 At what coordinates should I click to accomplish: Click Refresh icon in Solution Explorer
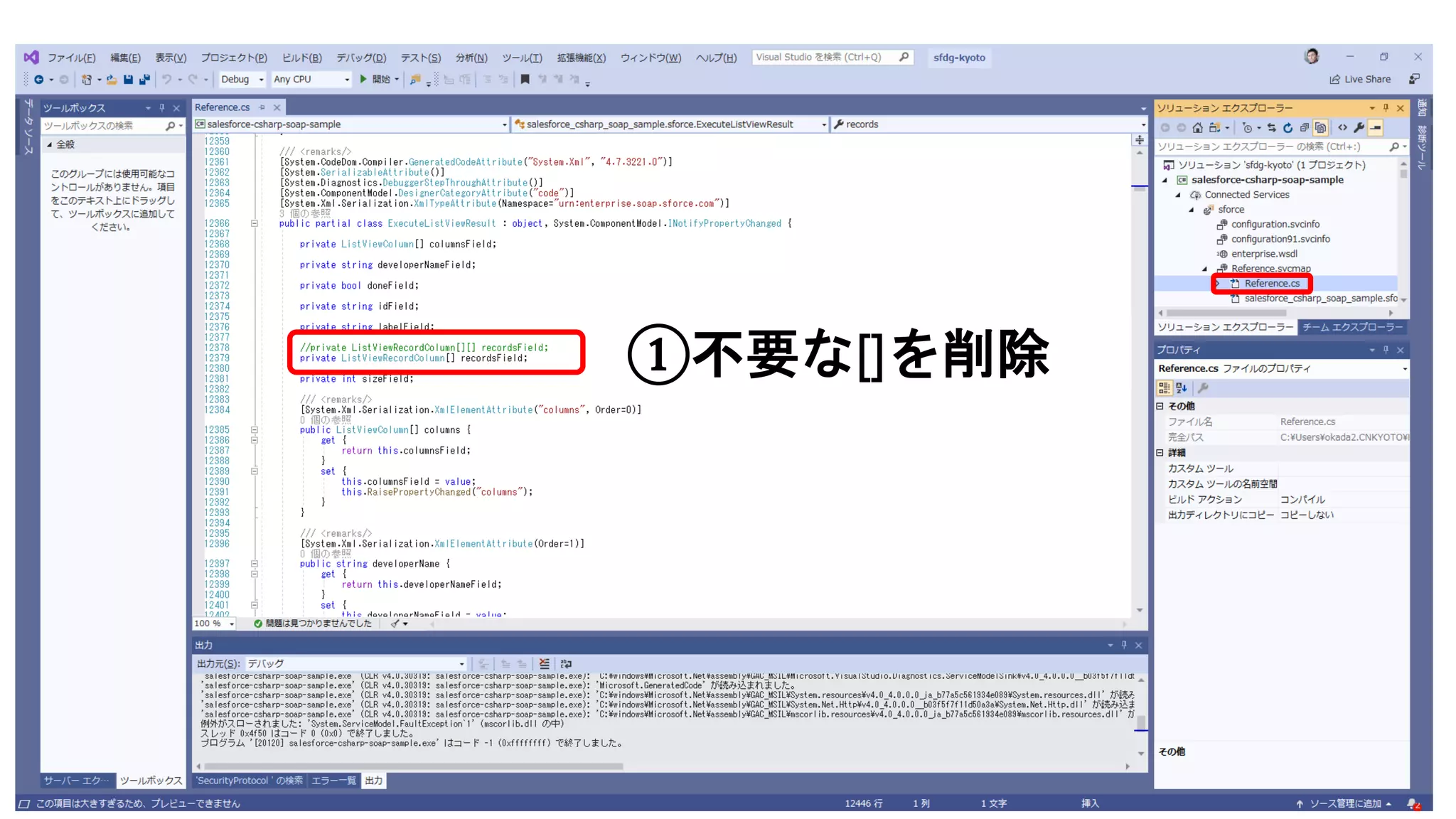tap(1288, 128)
